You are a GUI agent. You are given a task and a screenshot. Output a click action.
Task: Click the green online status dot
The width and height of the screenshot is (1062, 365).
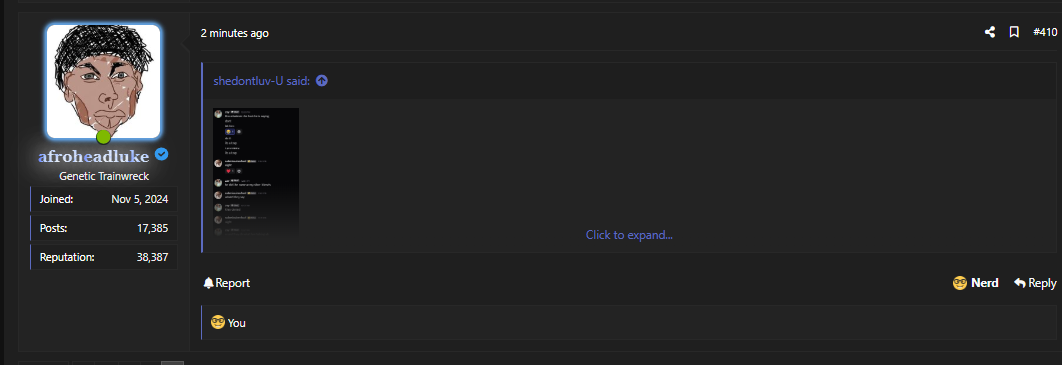[103, 137]
